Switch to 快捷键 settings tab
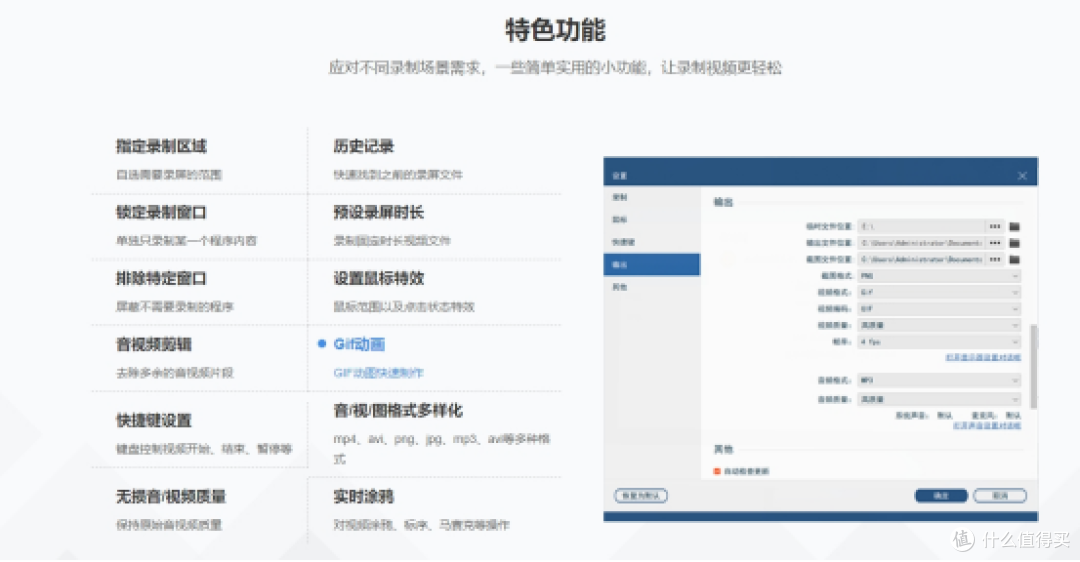The image size is (1080, 562). [x=652, y=242]
